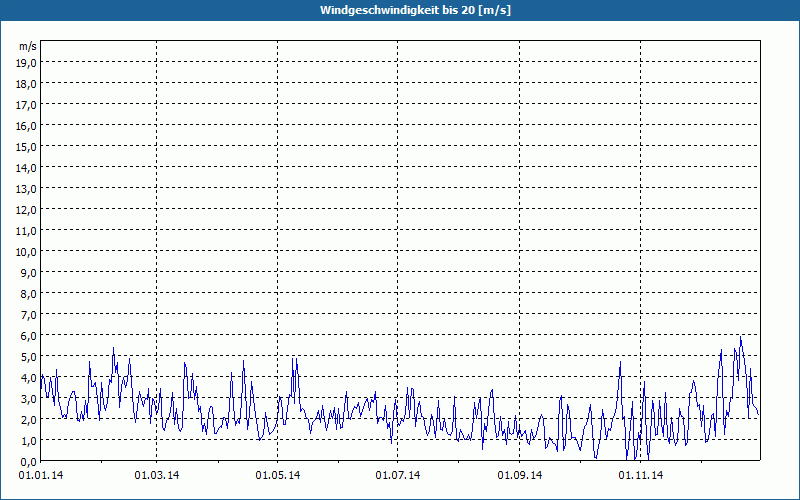Click the 'm/s' unit label

click(x=28, y=46)
